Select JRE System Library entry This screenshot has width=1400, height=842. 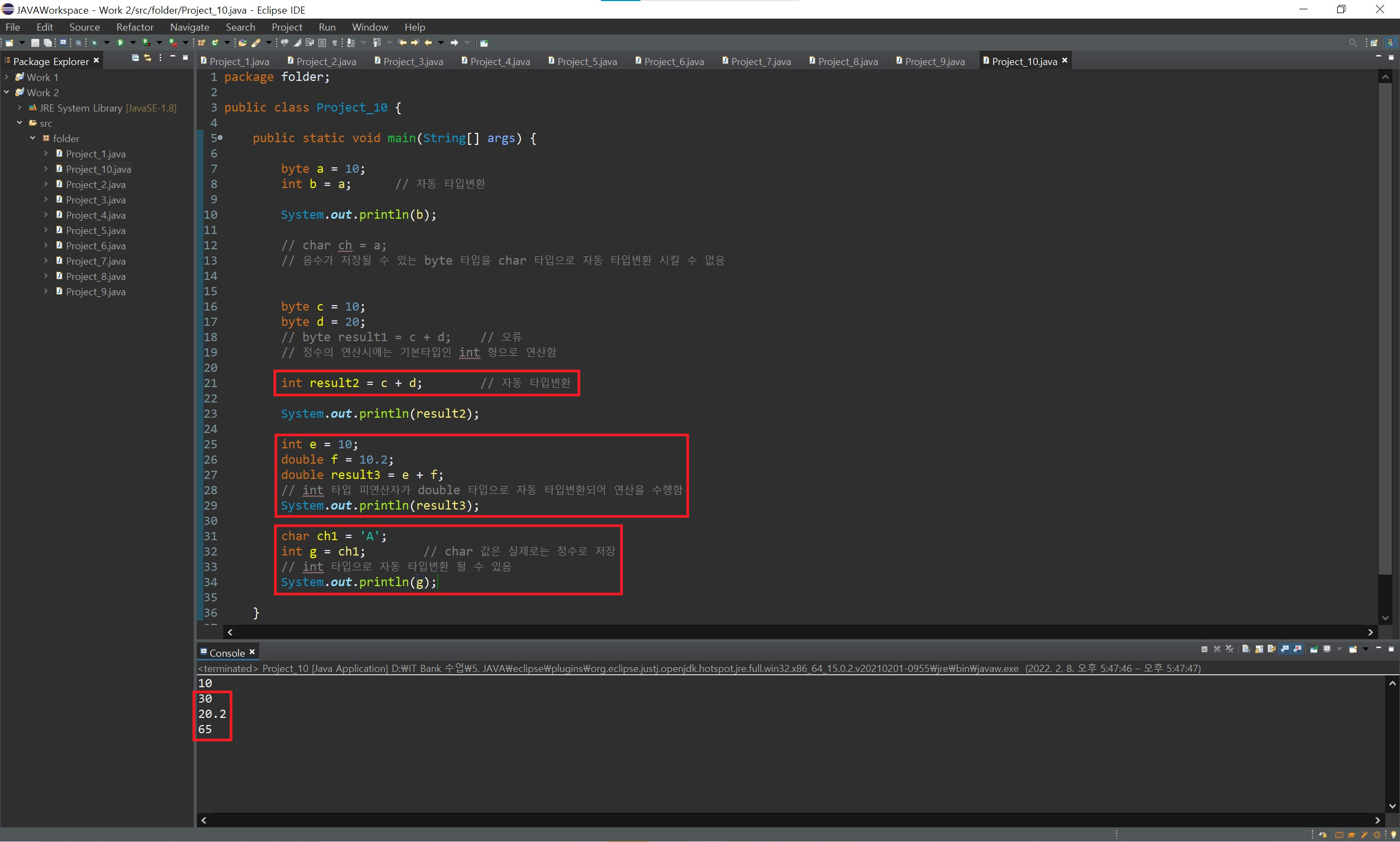[80, 108]
